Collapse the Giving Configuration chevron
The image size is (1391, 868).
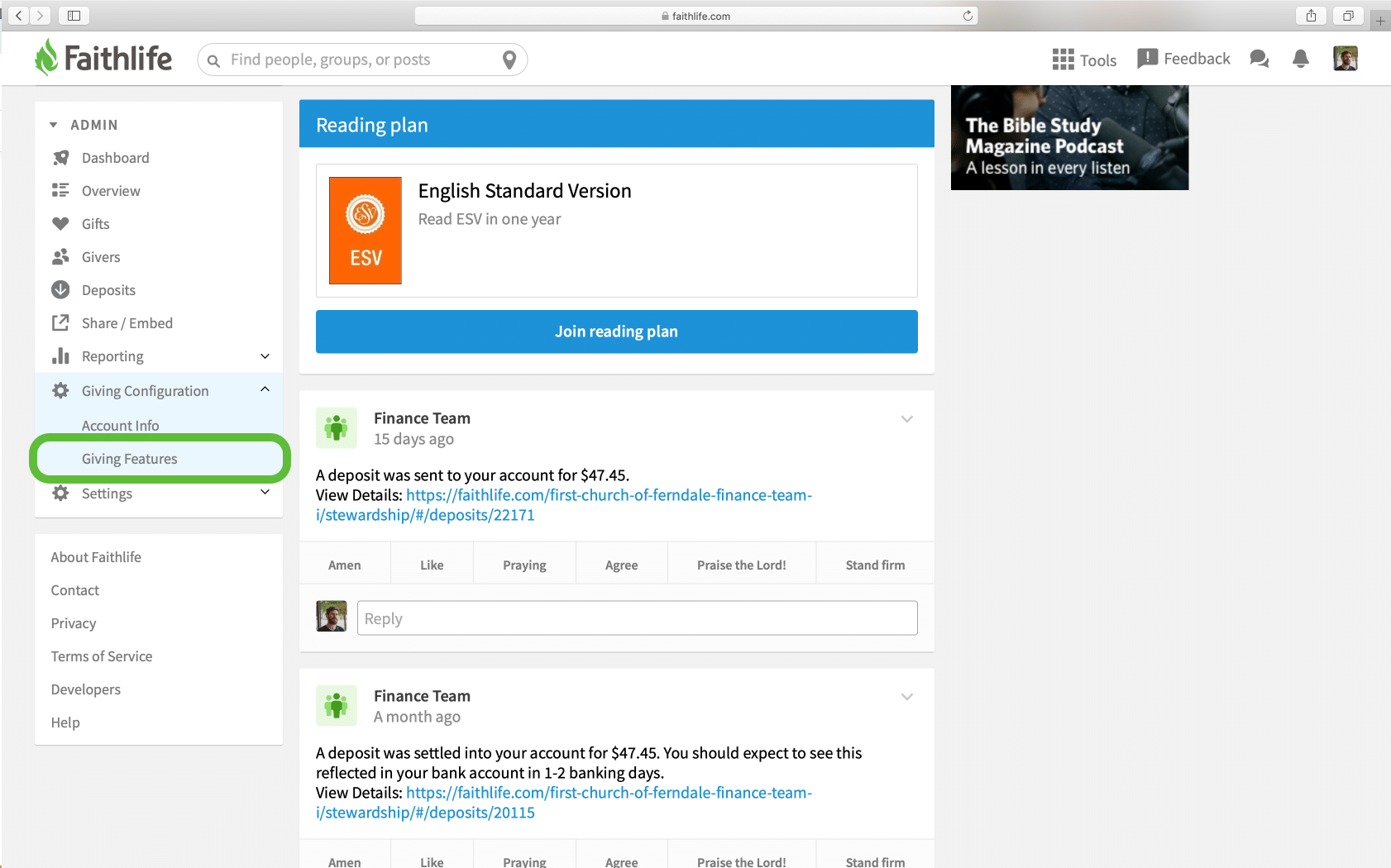(265, 389)
